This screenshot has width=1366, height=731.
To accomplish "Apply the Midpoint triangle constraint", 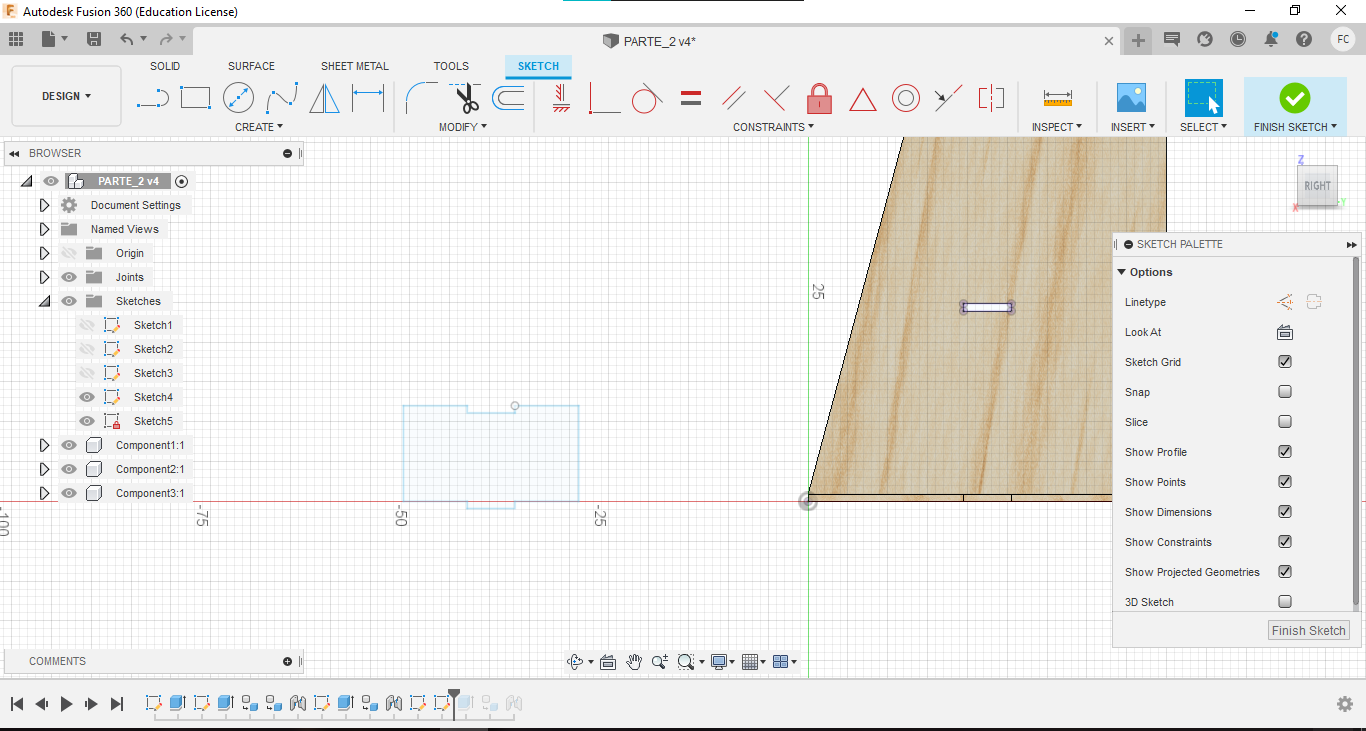I will 863,99.
